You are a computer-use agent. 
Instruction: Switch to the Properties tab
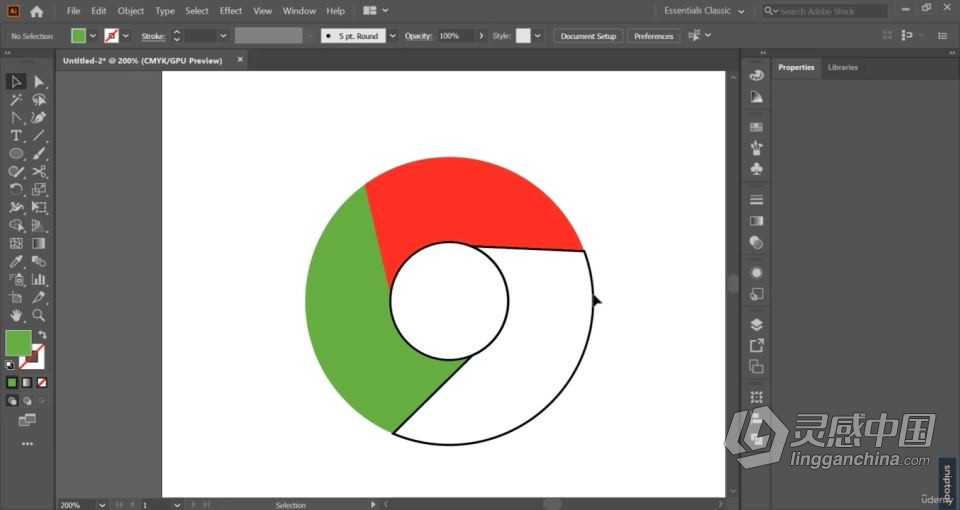pos(796,67)
